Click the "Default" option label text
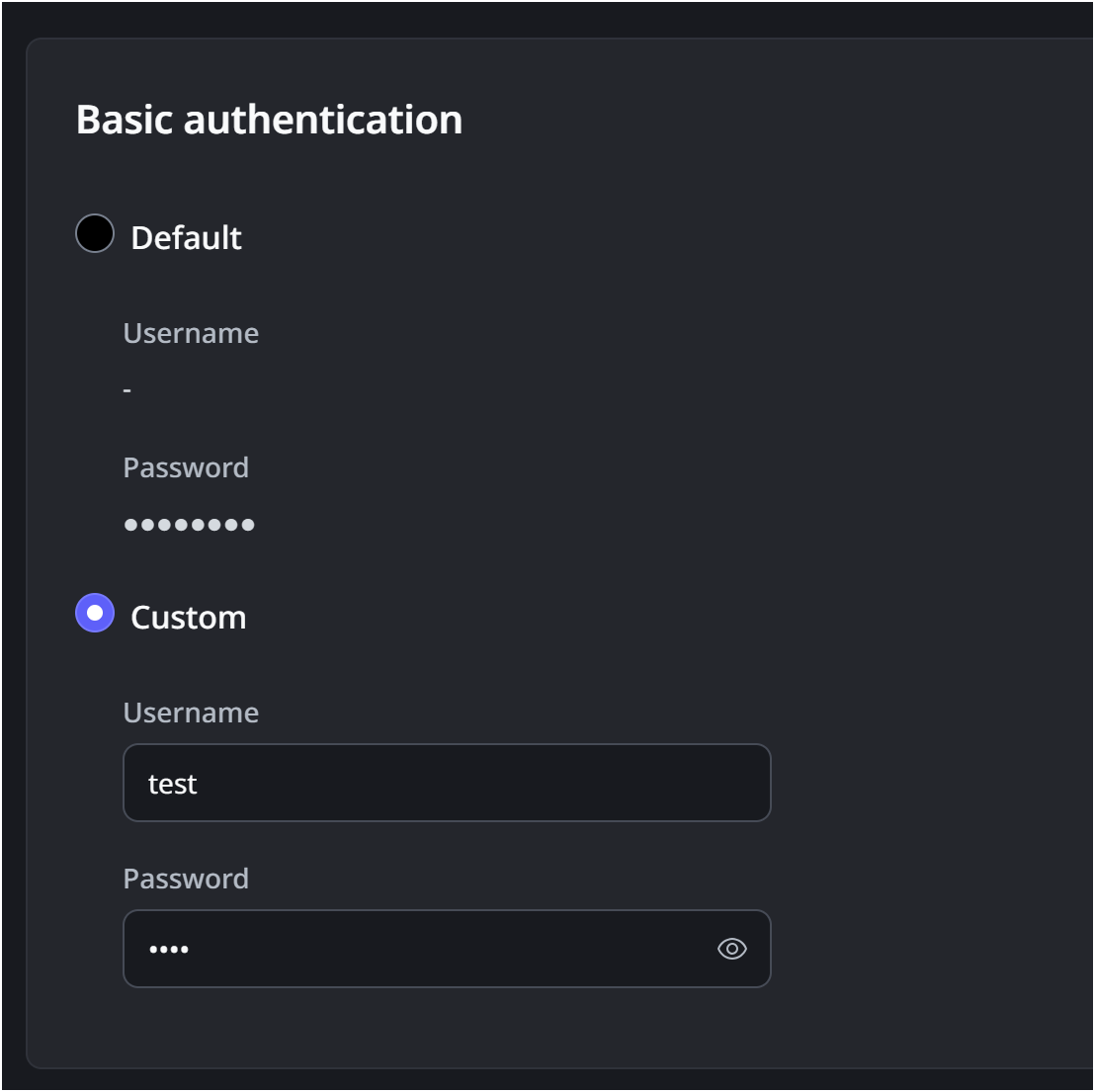This screenshot has width=1095, height=1092. [186, 237]
